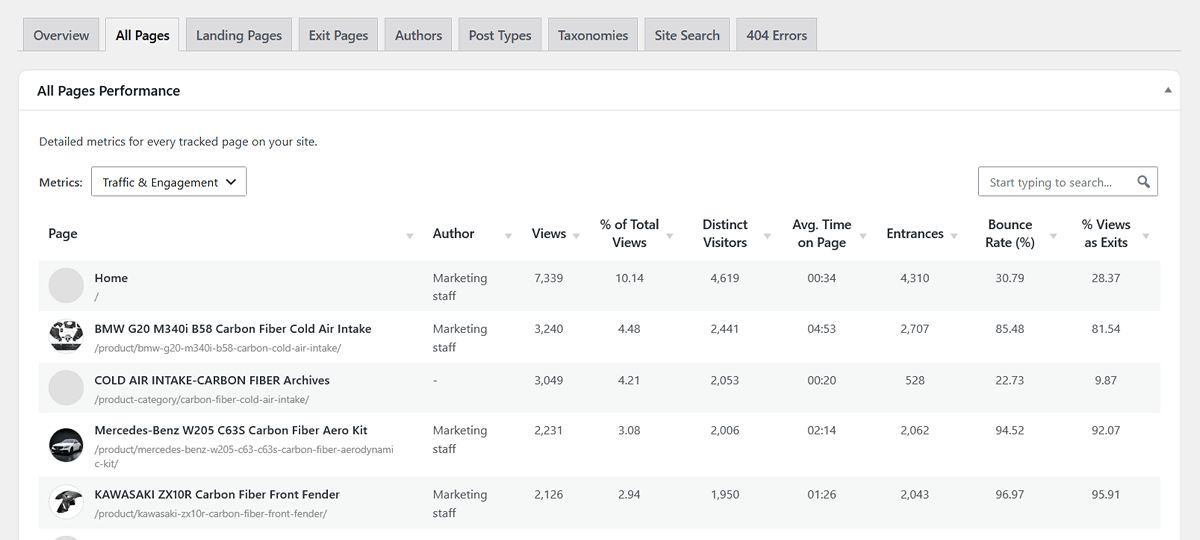Click the Distinct Visitors column header
The width and height of the screenshot is (1200, 540).
point(725,233)
